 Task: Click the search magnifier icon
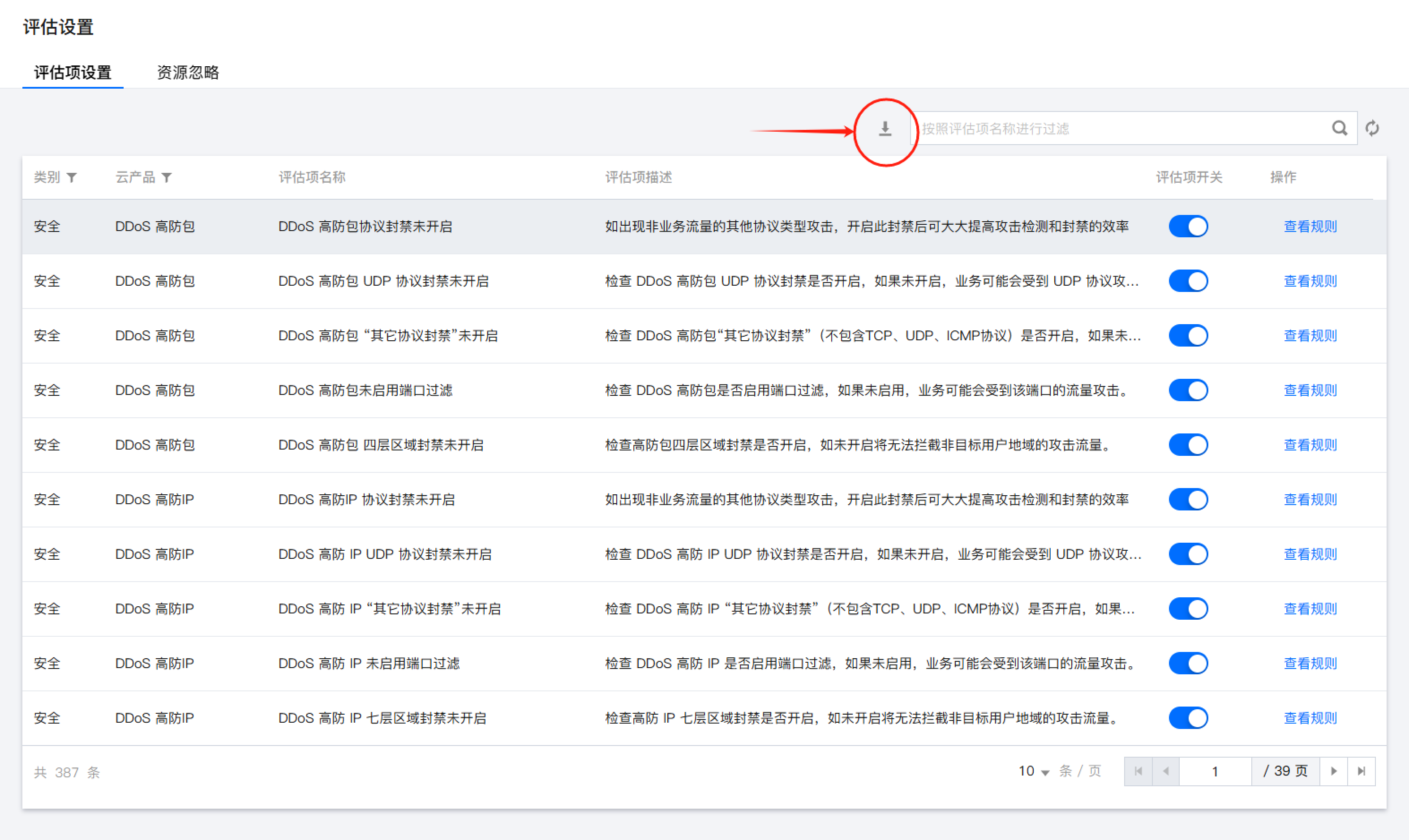click(x=1339, y=129)
